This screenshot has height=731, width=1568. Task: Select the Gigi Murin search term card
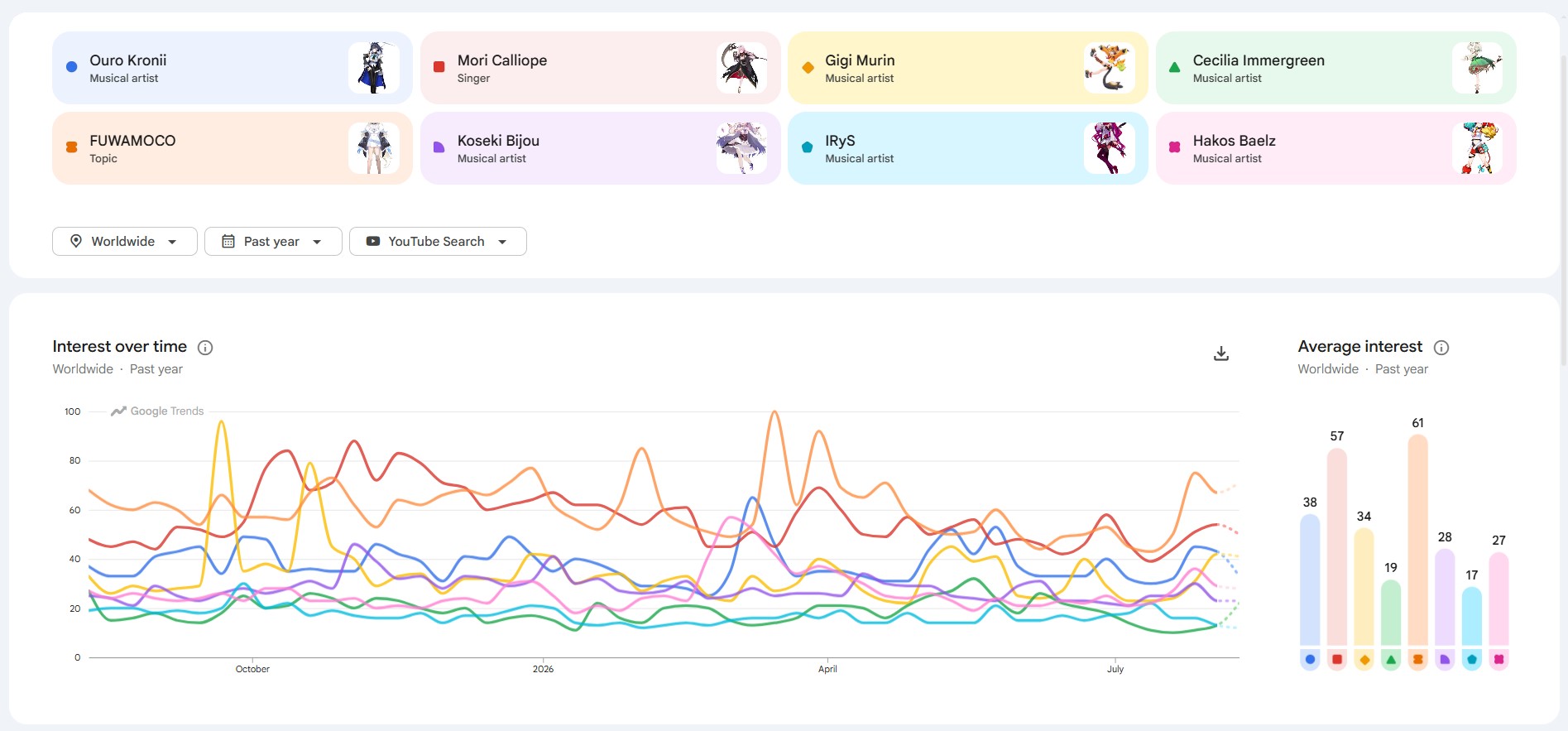[968, 68]
